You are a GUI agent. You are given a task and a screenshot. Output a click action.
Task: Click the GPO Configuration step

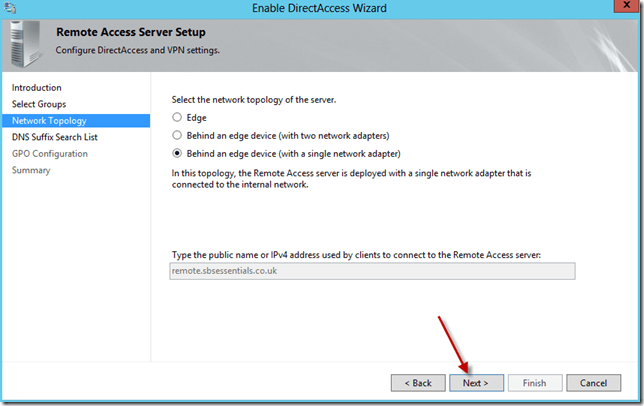[49, 153]
